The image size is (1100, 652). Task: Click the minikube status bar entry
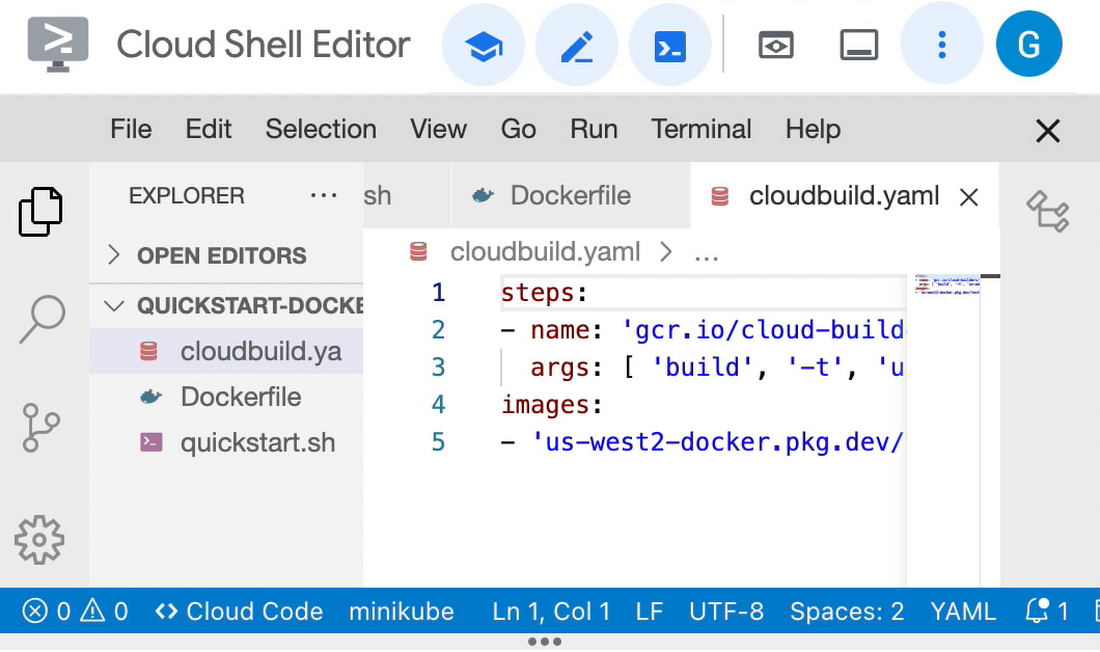[401, 611]
